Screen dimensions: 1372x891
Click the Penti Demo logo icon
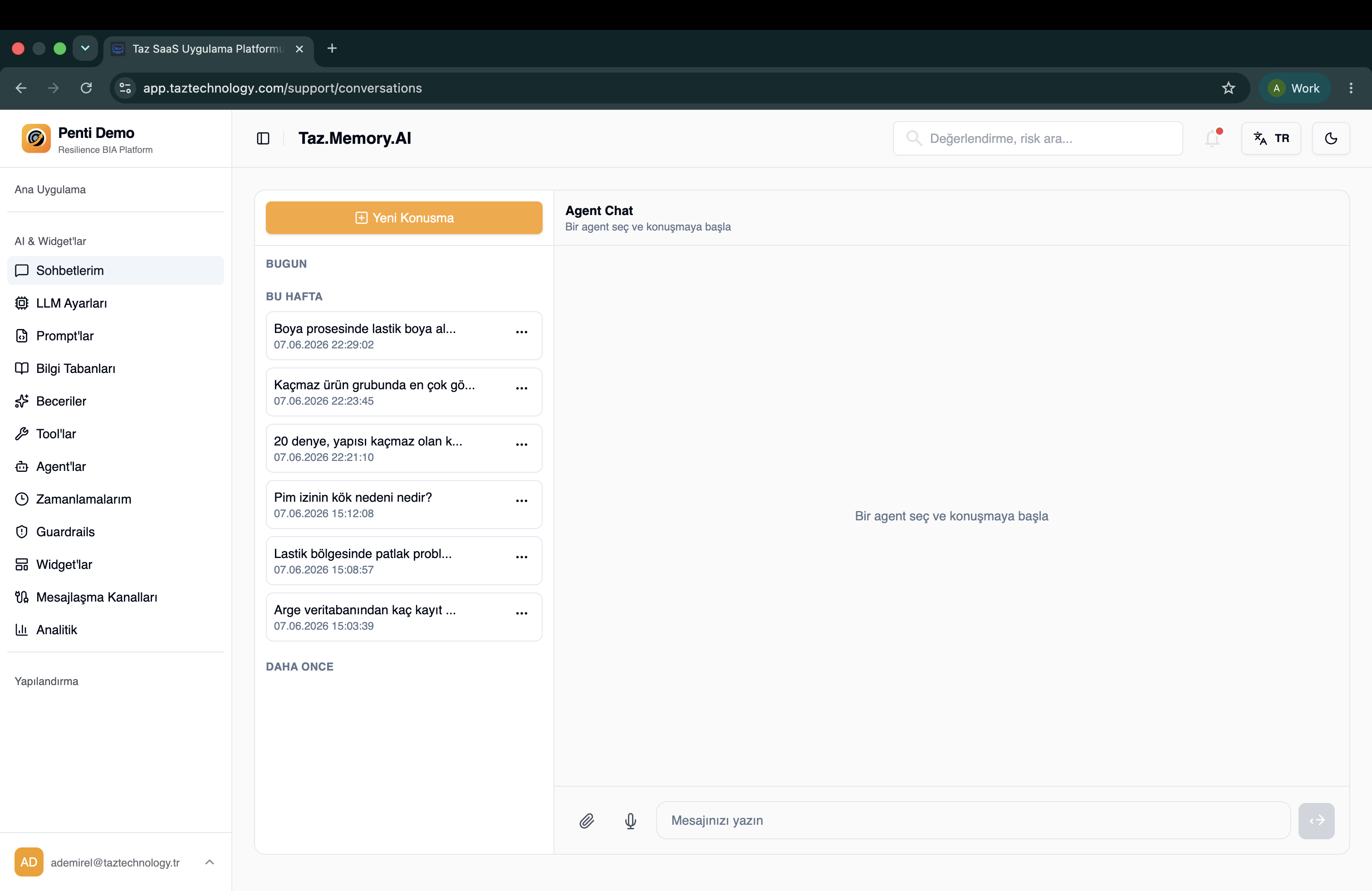click(x=36, y=138)
